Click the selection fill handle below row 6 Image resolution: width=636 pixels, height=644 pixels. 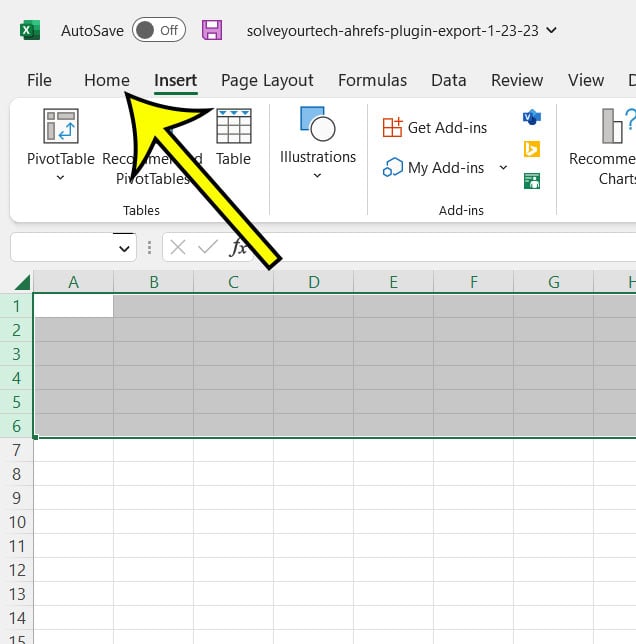click(35, 437)
